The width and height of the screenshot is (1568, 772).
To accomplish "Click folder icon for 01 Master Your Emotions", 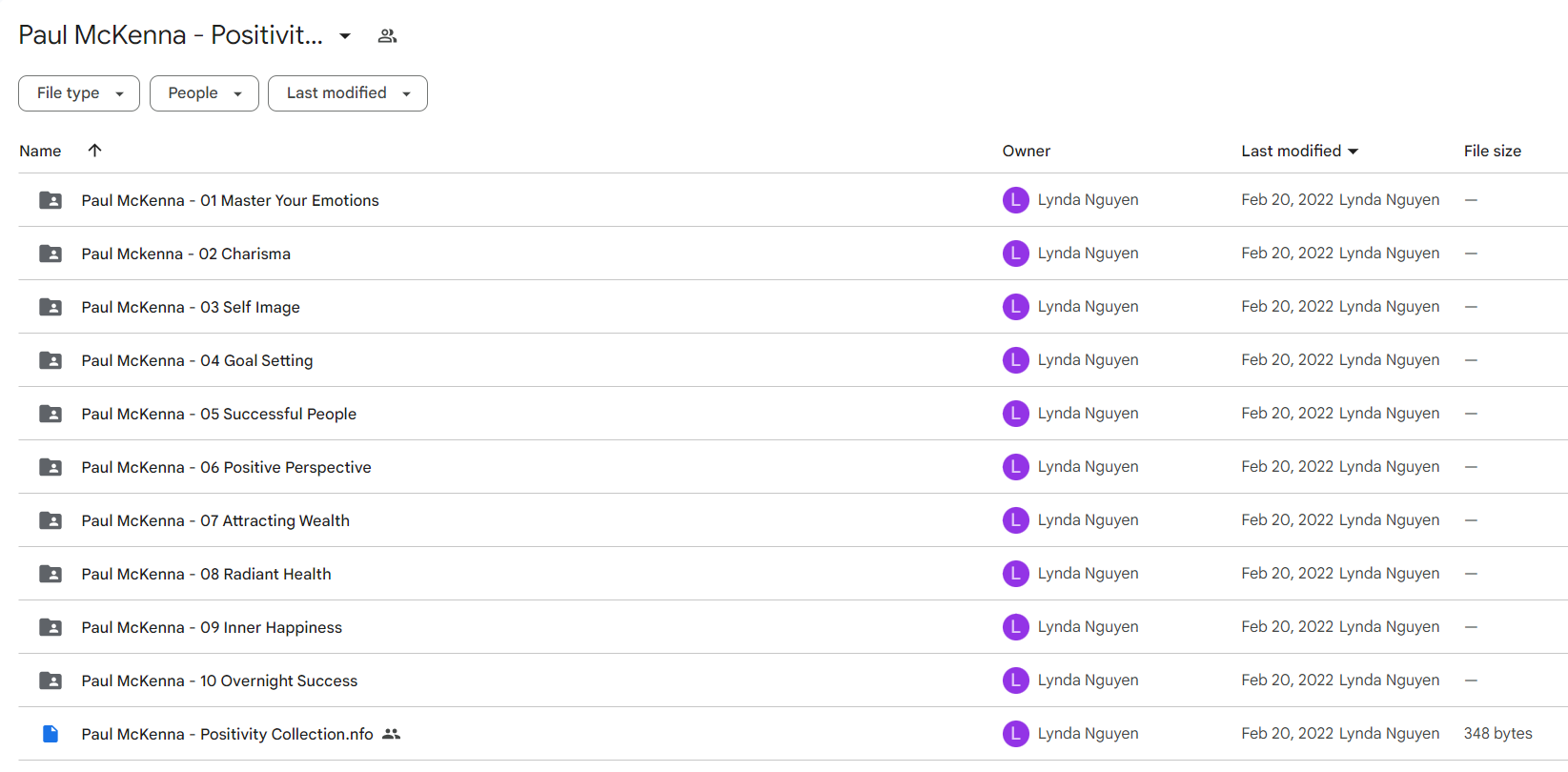I will [51, 200].
